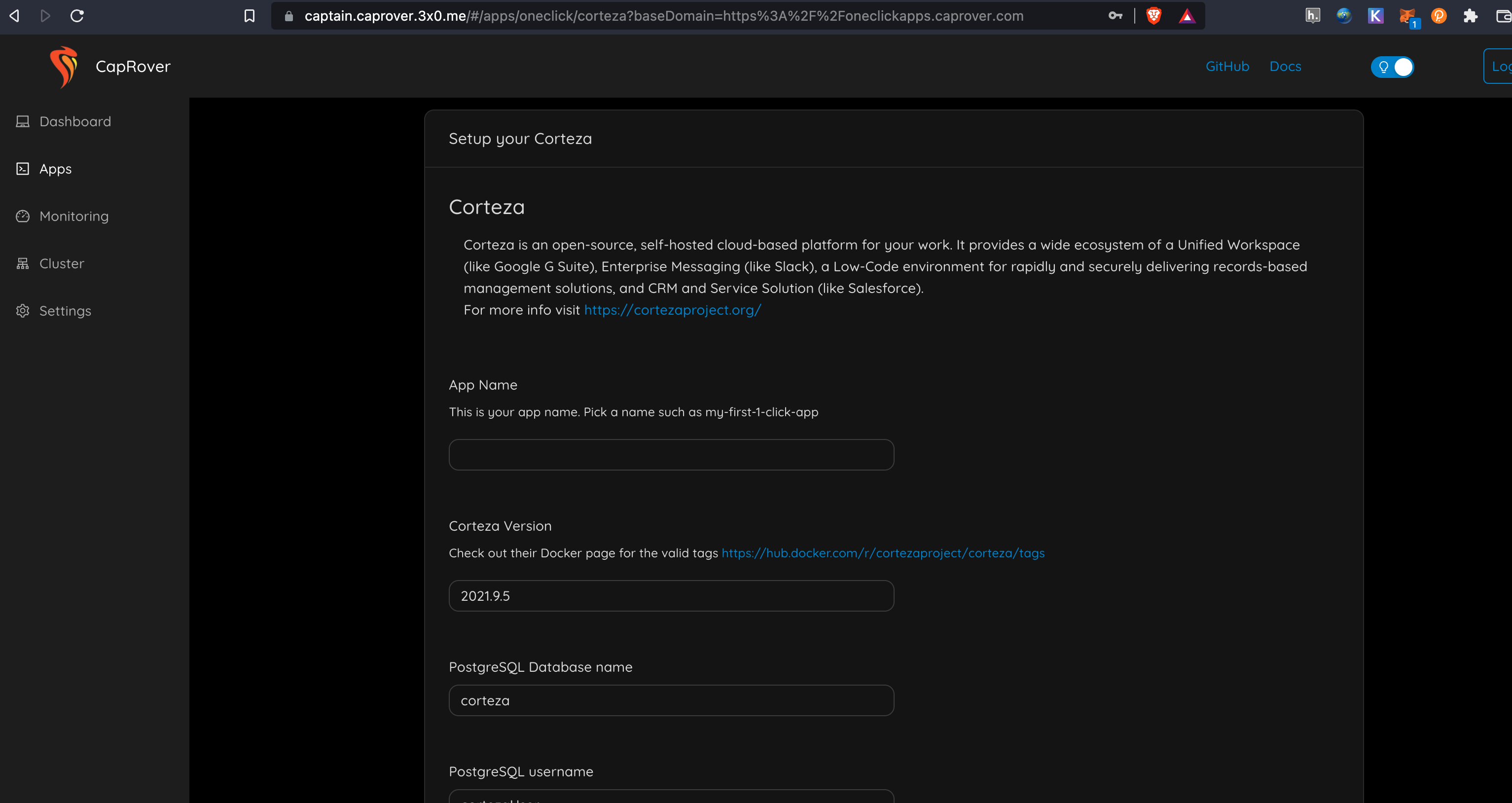The image size is (1512, 803).
Task: Visit the cortezaproject.org link
Action: [x=673, y=310]
